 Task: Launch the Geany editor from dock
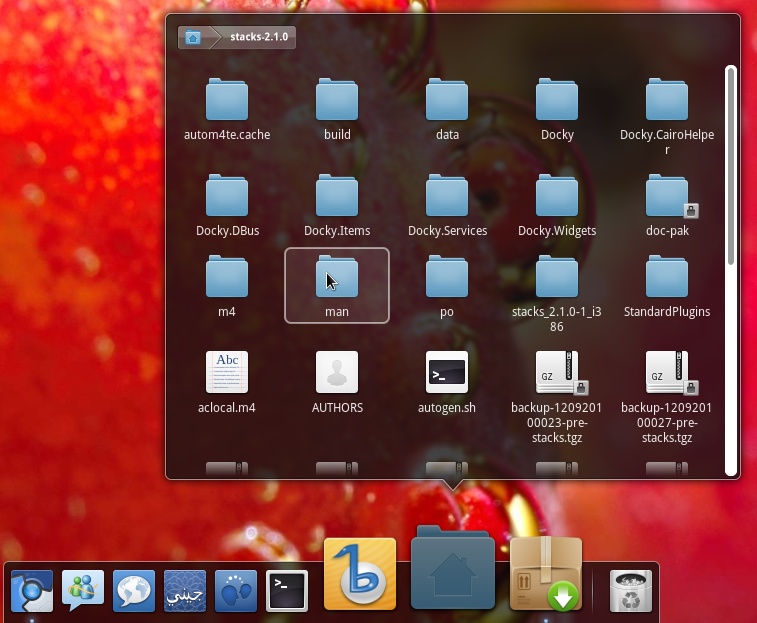(x=185, y=591)
